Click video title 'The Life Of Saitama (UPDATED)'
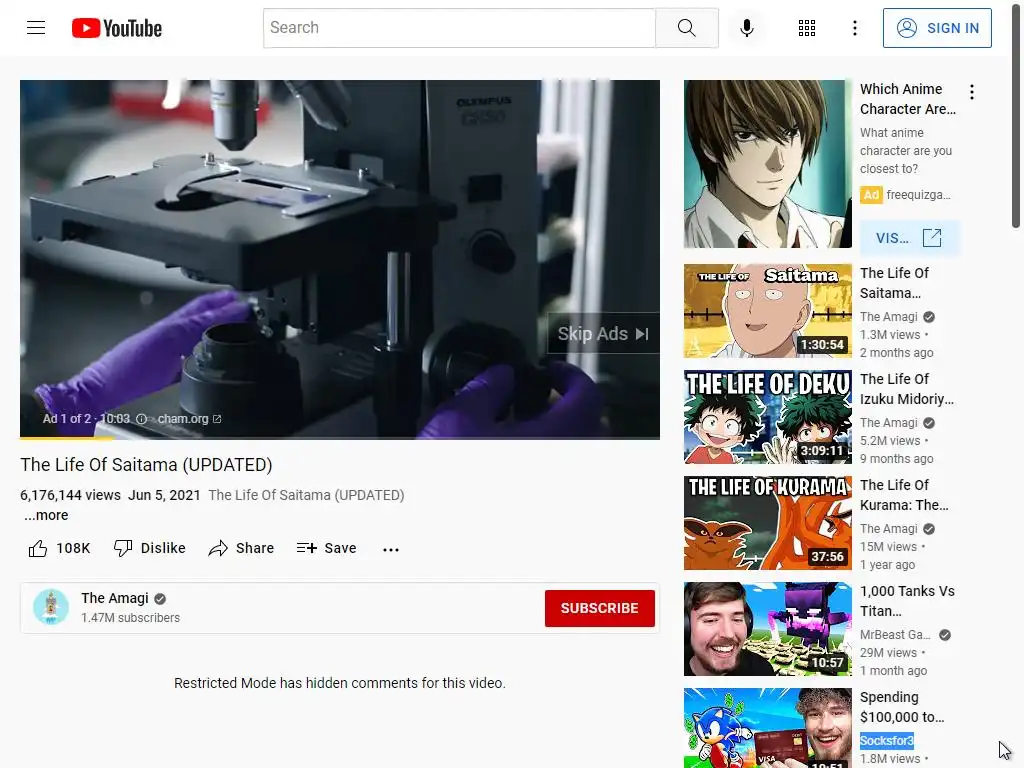Screen dimensions: 1024x768 146,464
